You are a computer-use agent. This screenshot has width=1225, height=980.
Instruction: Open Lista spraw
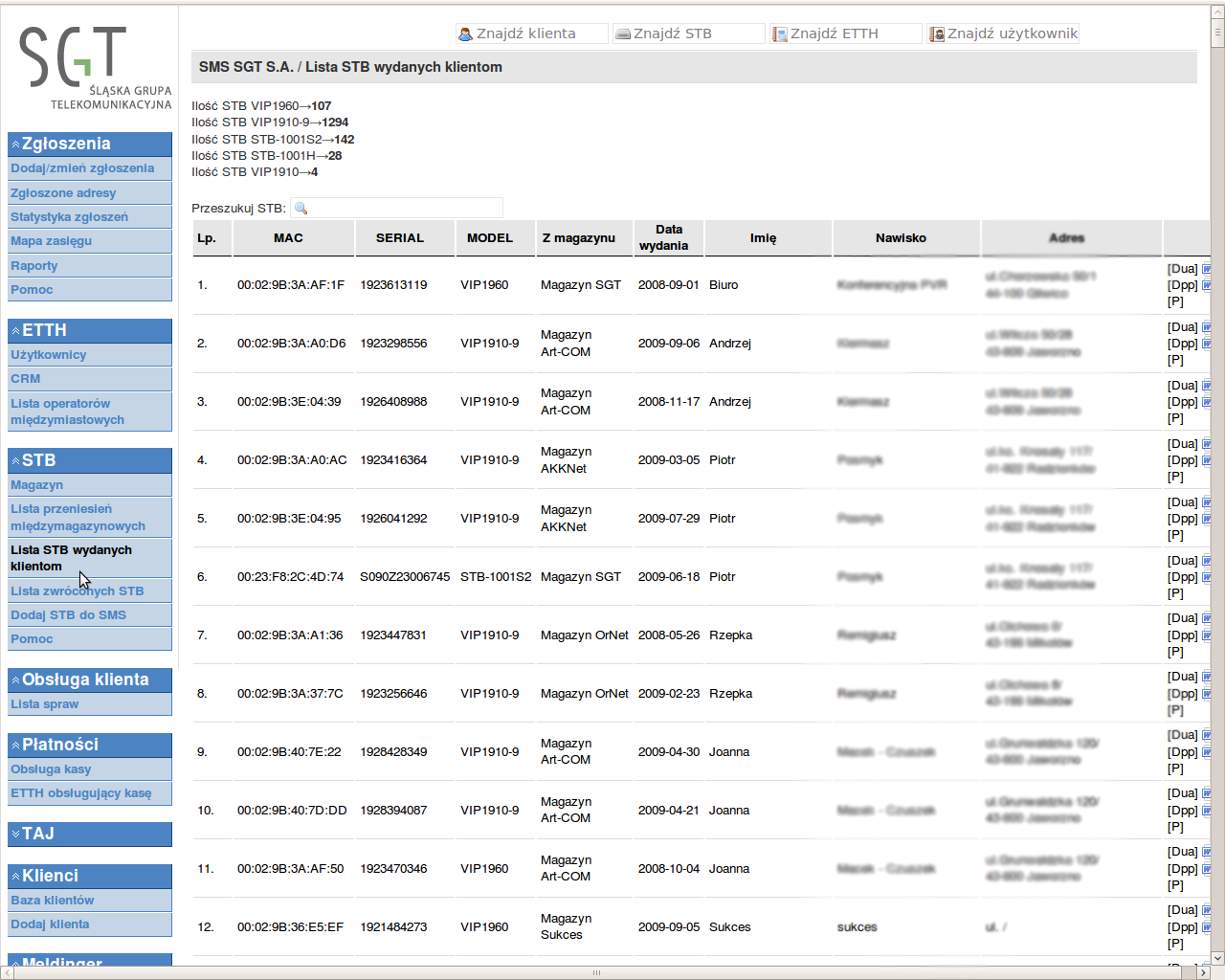pos(90,704)
